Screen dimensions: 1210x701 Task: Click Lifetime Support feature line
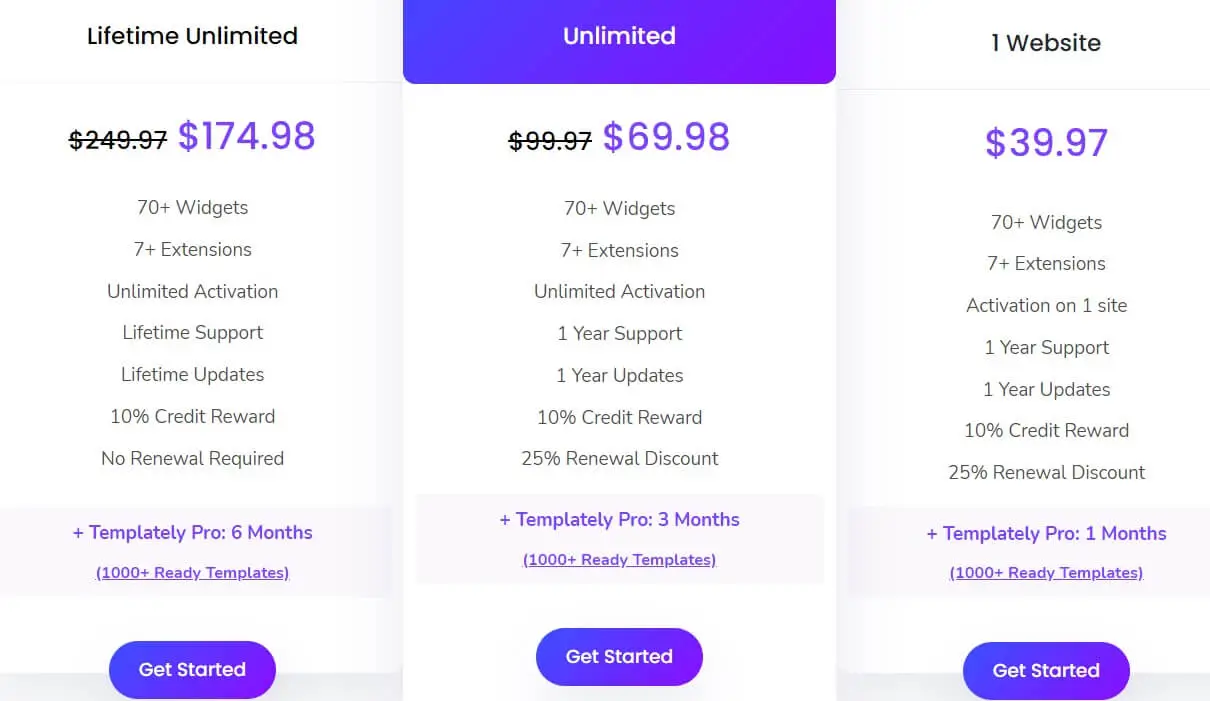click(x=192, y=333)
